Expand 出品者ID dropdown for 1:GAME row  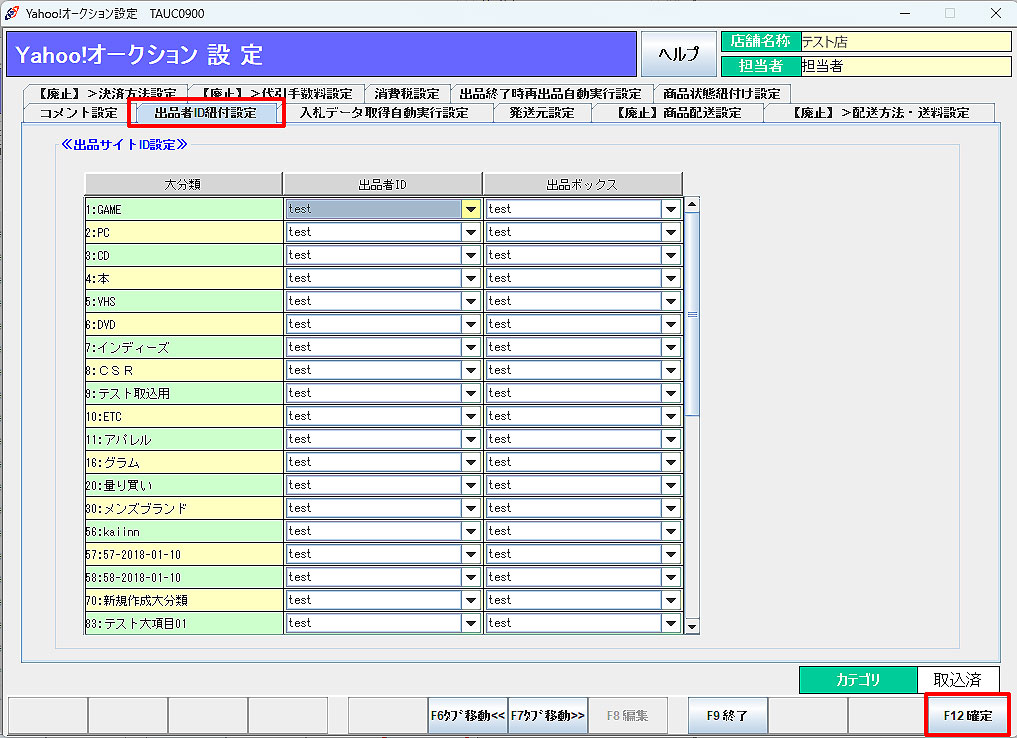tap(470, 209)
